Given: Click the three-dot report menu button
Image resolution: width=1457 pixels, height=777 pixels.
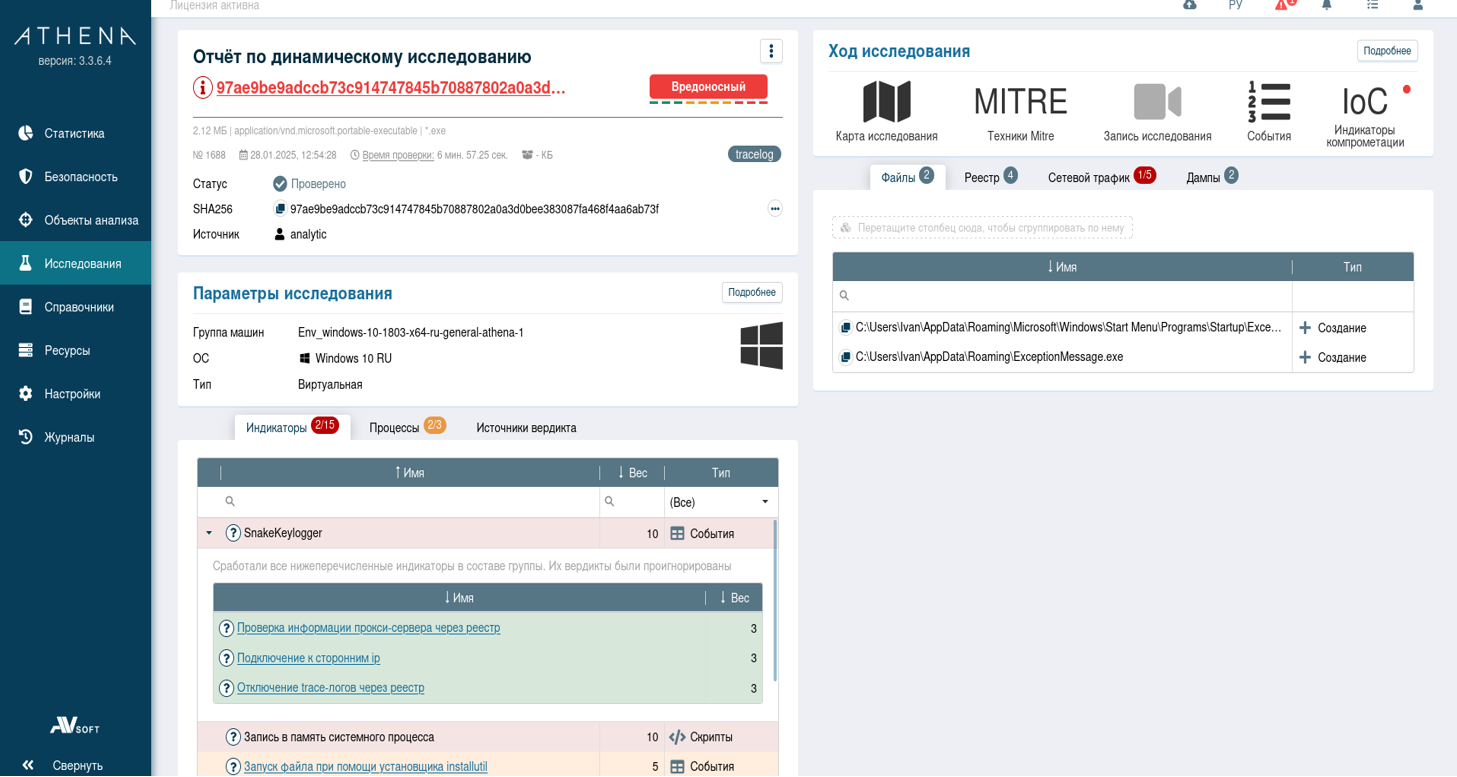Looking at the screenshot, I should tap(770, 51).
